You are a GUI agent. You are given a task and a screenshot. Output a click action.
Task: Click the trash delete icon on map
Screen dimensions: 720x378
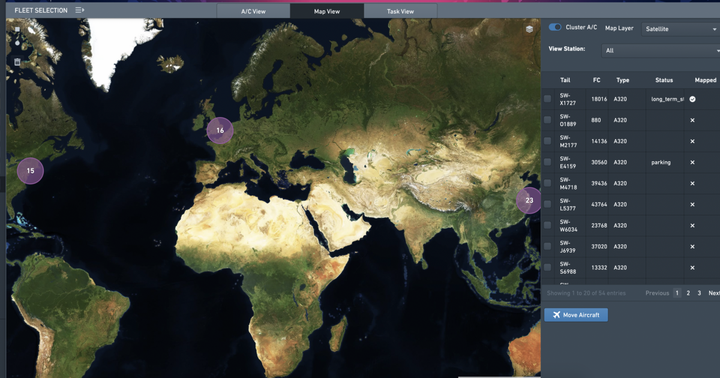click(x=17, y=62)
